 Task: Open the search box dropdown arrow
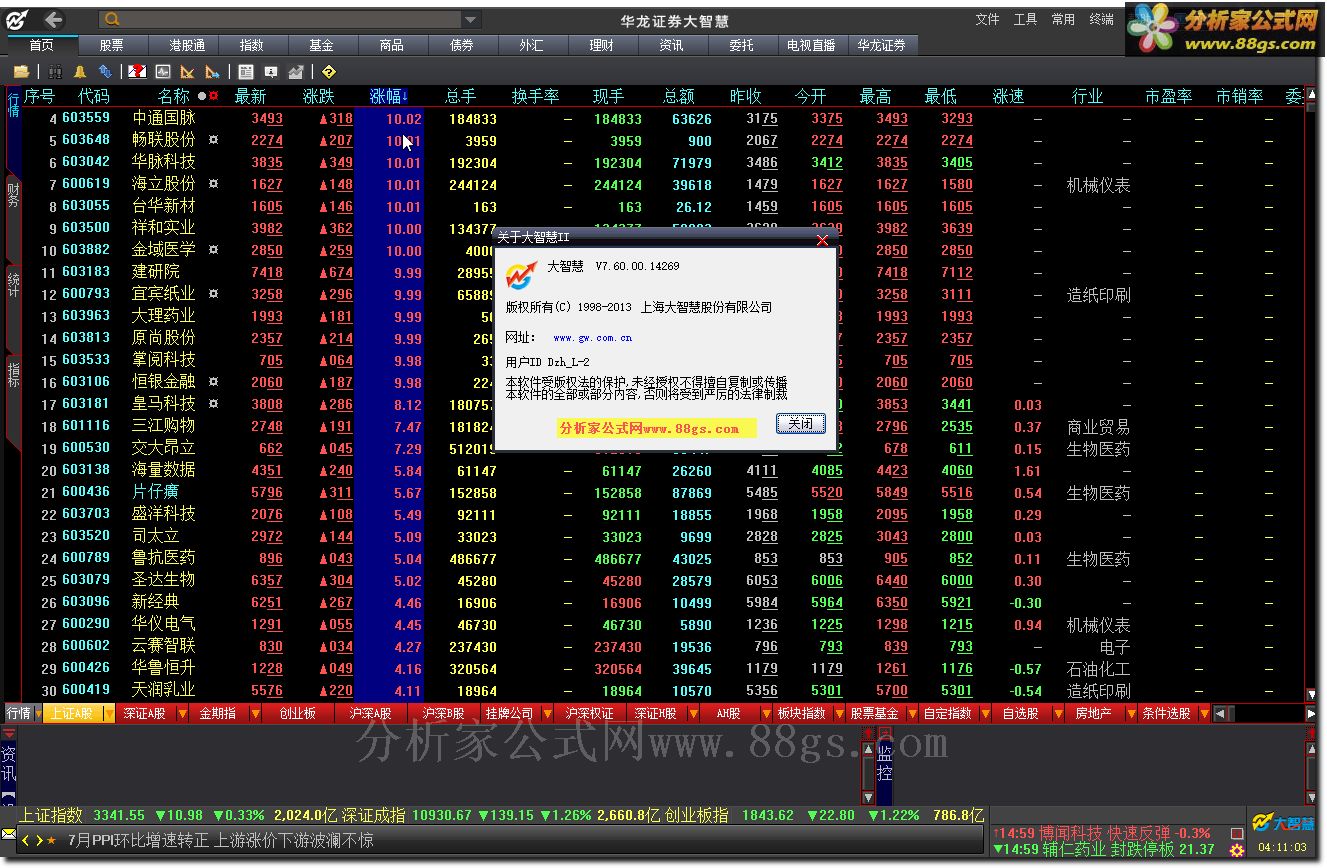point(470,20)
